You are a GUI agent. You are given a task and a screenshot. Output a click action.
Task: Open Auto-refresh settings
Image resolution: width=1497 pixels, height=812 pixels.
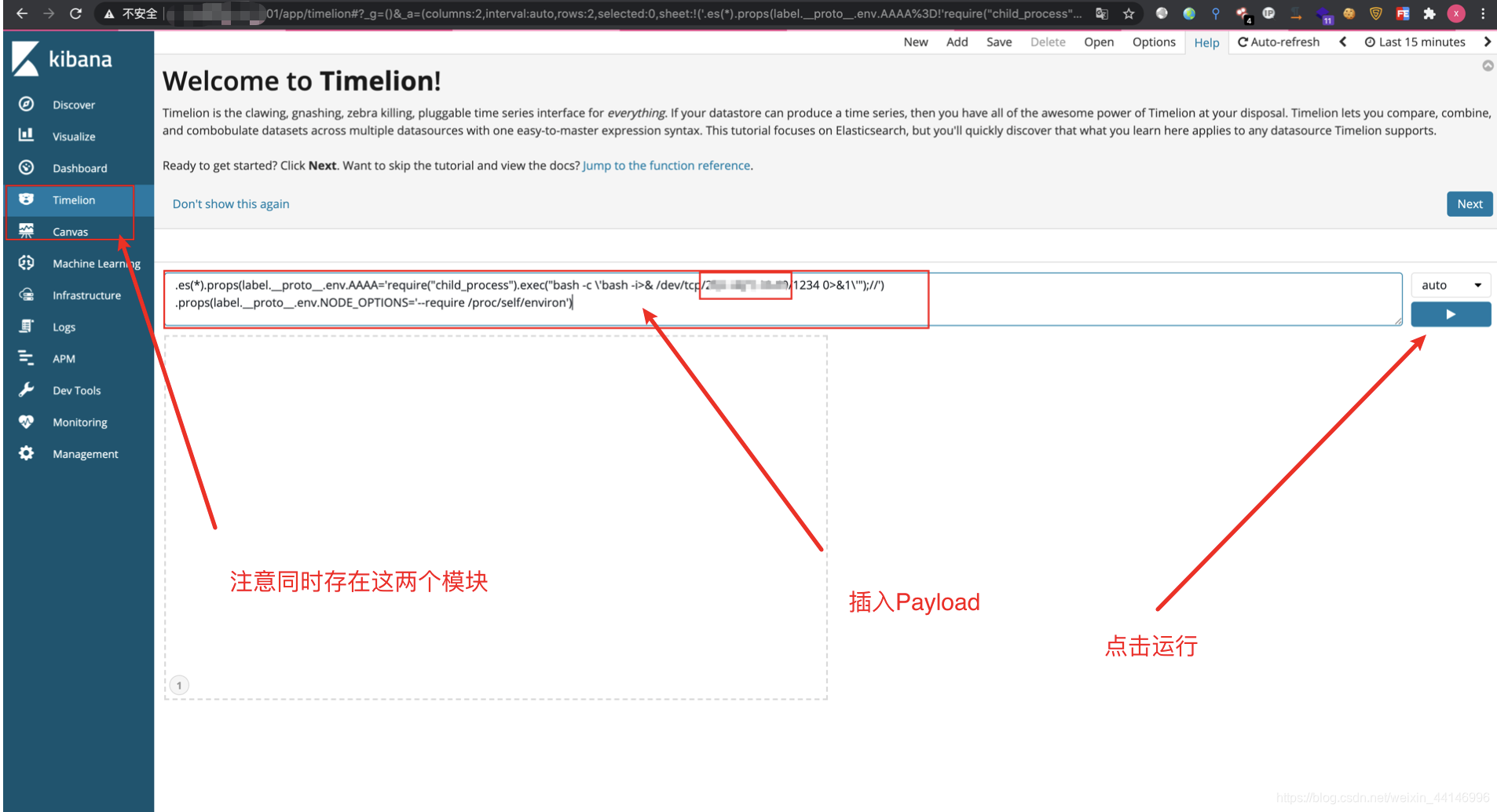click(x=1279, y=42)
